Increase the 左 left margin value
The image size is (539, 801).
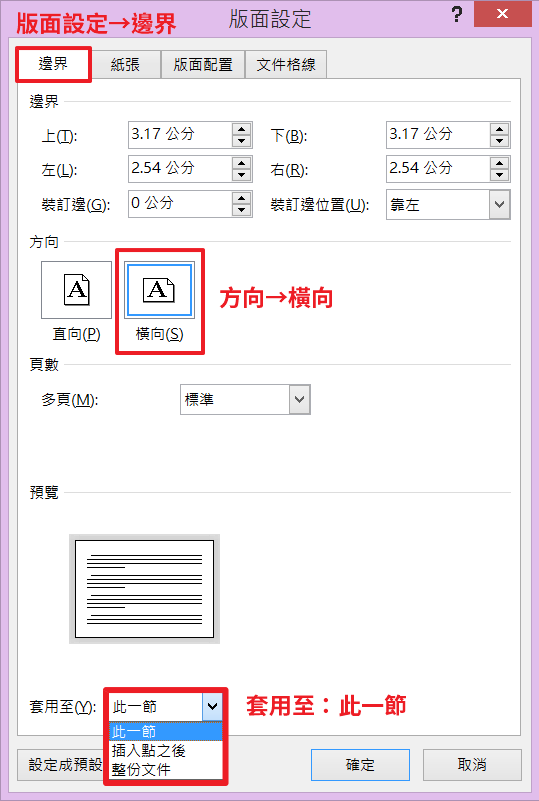(241, 163)
